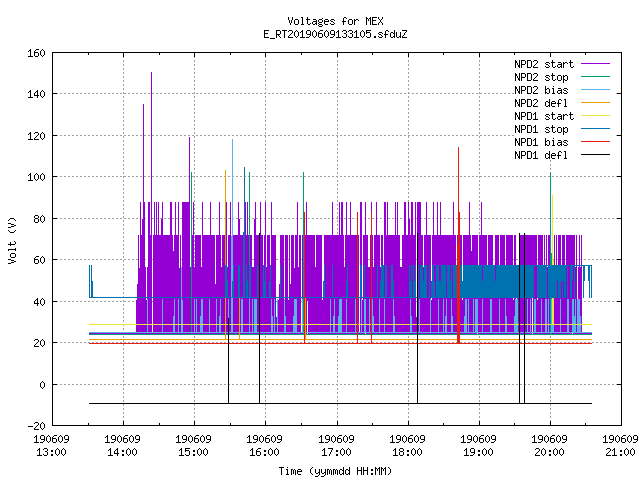
Task: Click the NPD1 bias legend label
Action: click(x=541, y=142)
